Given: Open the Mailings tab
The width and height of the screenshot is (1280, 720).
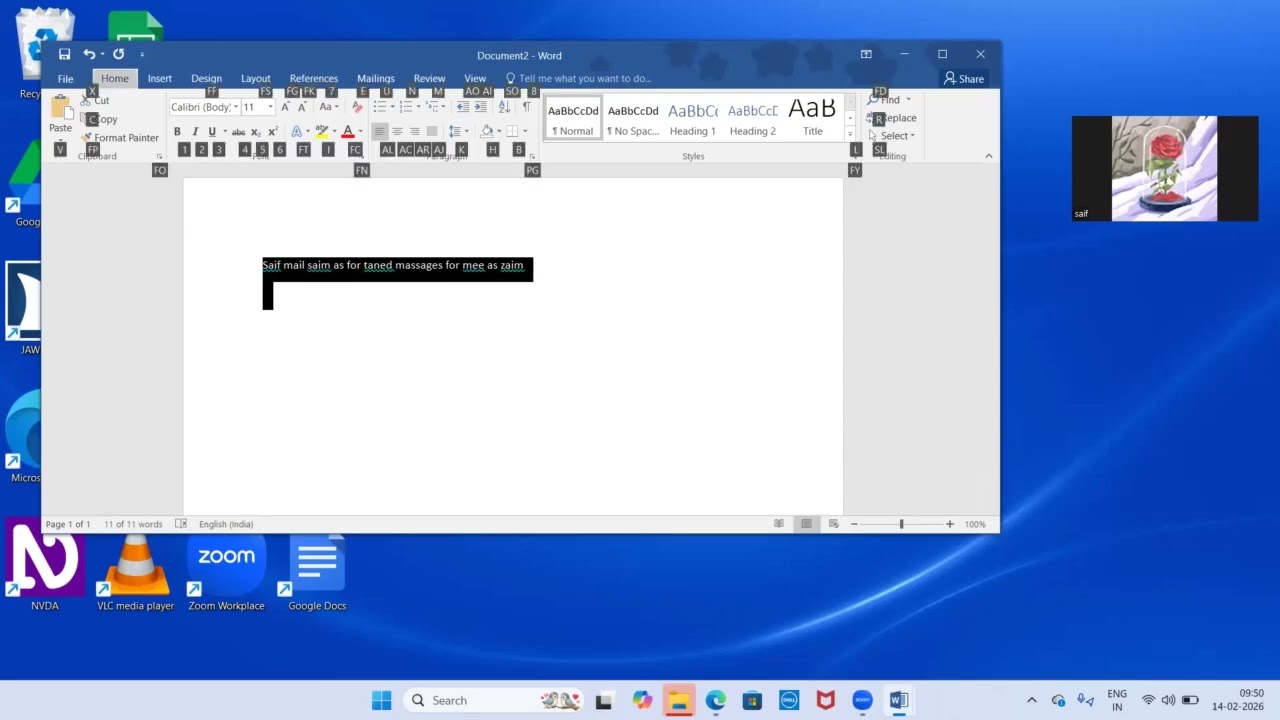Looking at the screenshot, I should click(376, 78).
